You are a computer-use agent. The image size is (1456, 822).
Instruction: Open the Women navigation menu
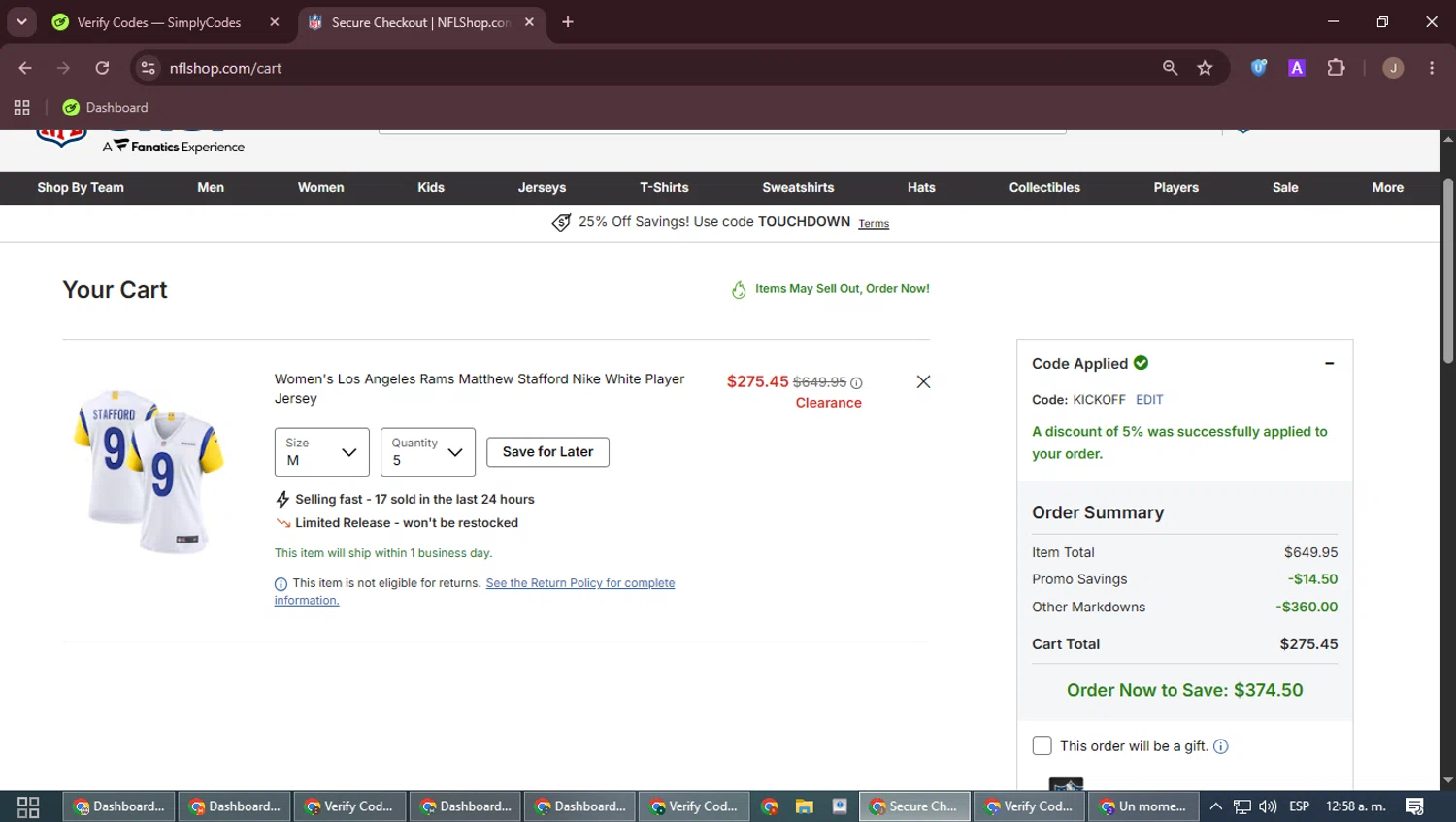321,188
